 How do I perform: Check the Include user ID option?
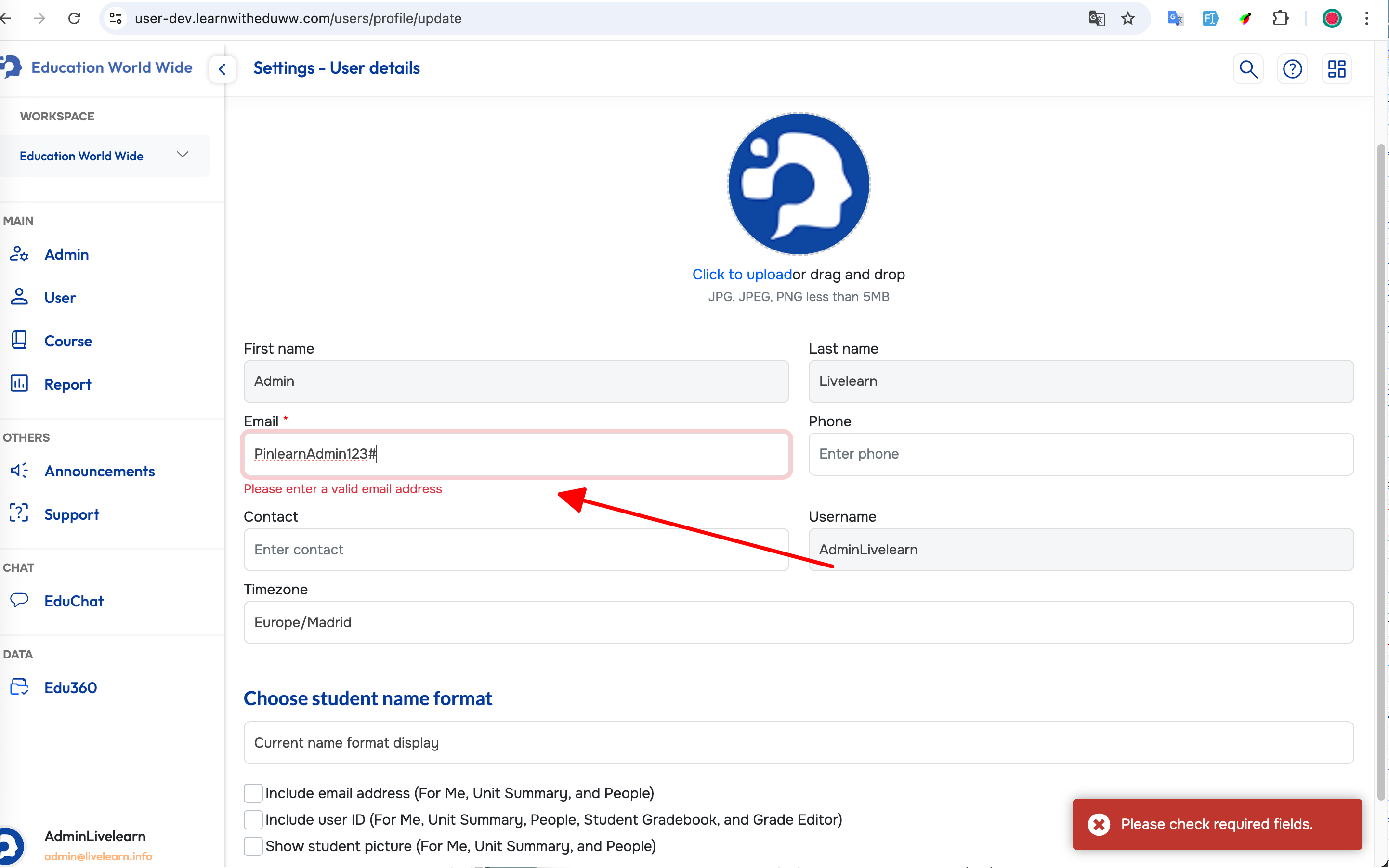tap(253, 819)
